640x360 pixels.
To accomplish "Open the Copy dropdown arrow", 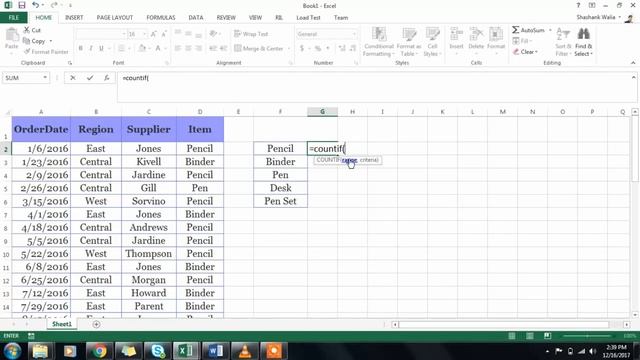I will click(51, 41).
